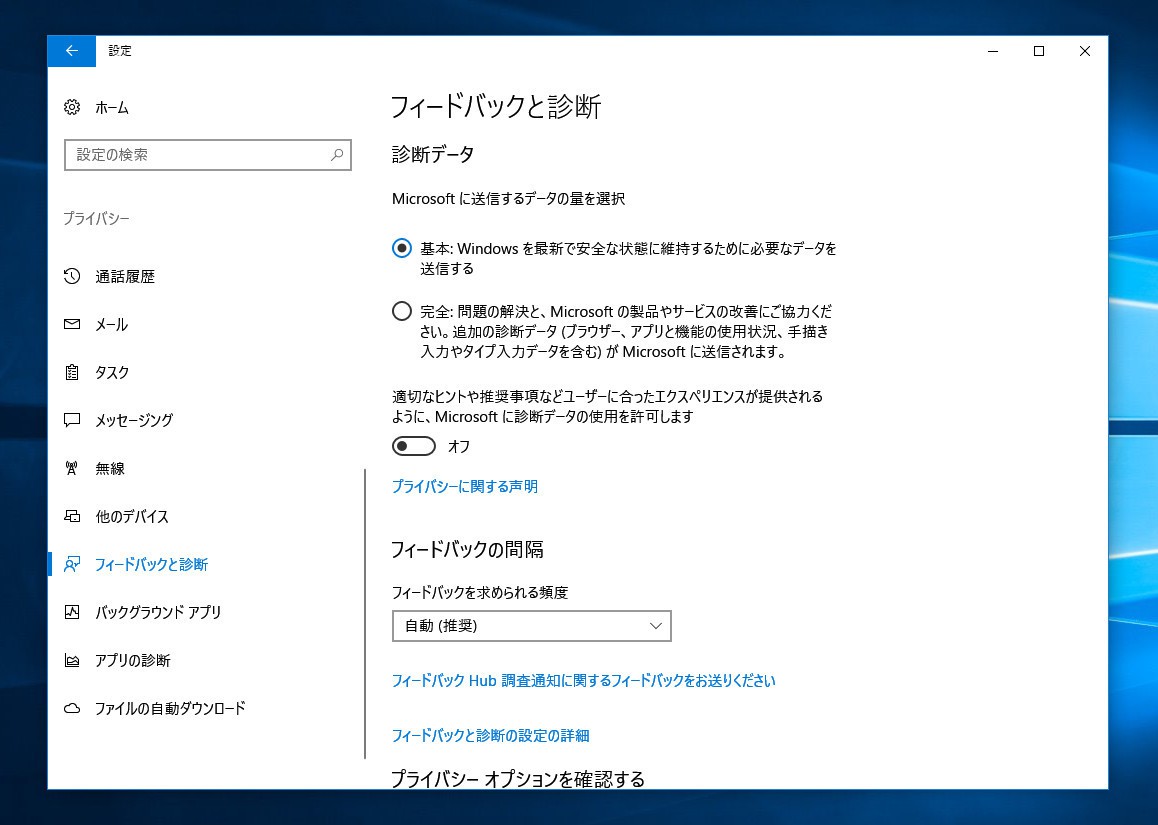Click the フィードバックと診断 person icon
Image resolution: width=1158 pixels, height=825 pixels.
click(72, 564)
